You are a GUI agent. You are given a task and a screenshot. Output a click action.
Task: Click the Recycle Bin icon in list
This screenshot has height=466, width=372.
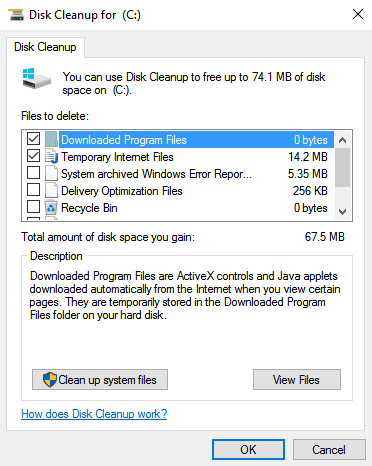pos(51,208)
